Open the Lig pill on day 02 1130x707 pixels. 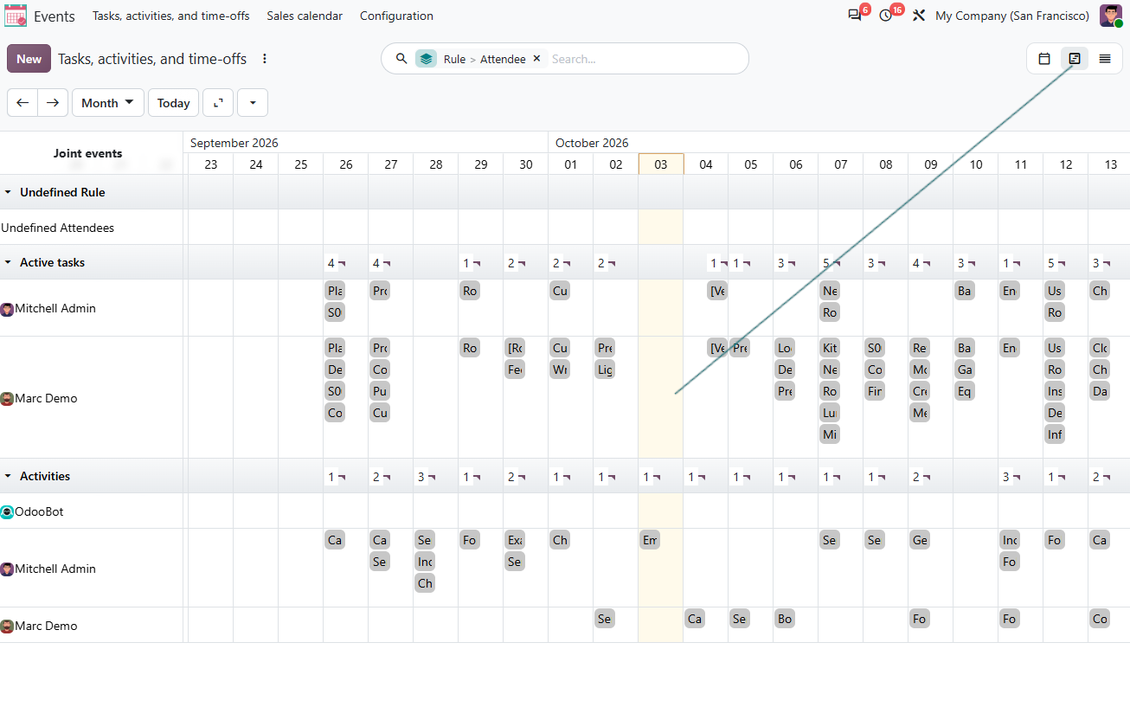605,369
